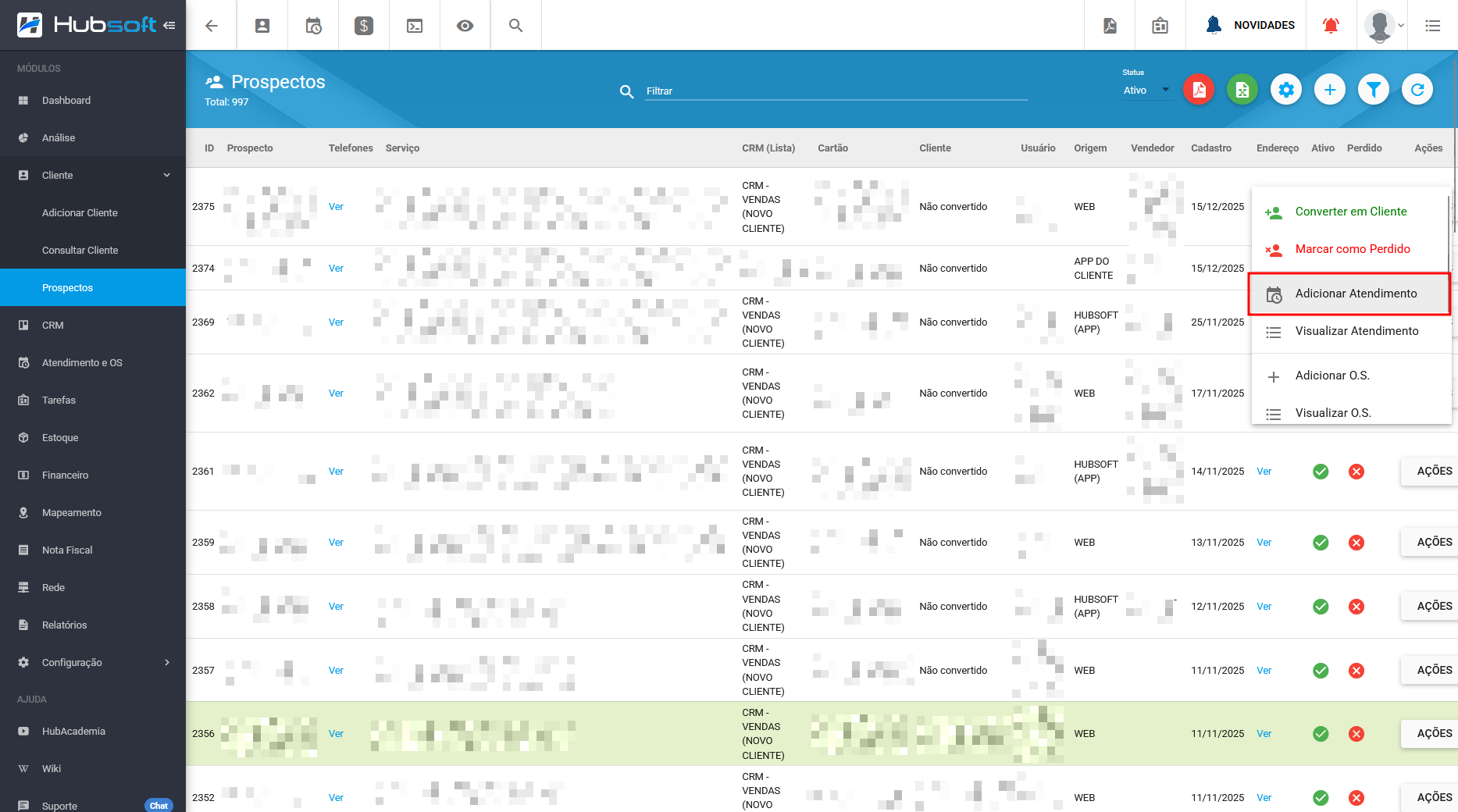Open the Status Ativo dropdown
Viewport: 1458px width, 812px height.
pyautogui.click(x=1146, y=91)
